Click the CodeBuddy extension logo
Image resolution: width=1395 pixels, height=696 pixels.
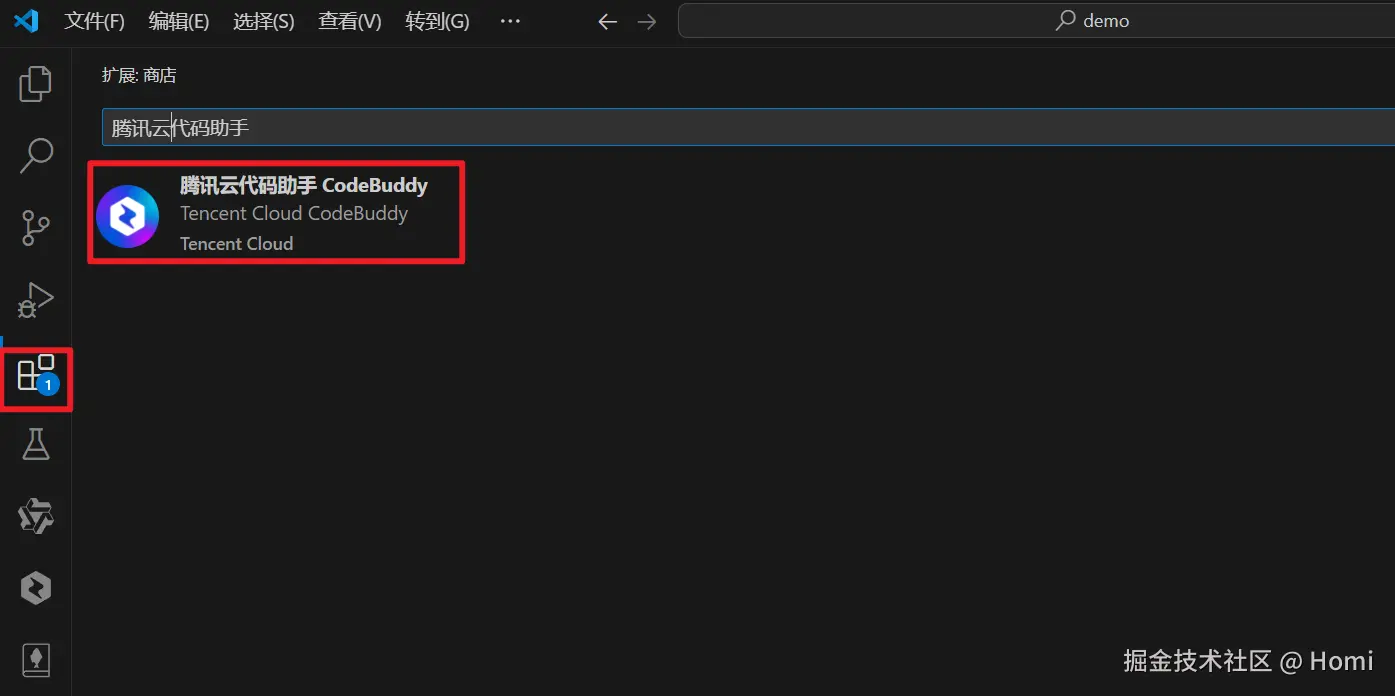(128, 216)
